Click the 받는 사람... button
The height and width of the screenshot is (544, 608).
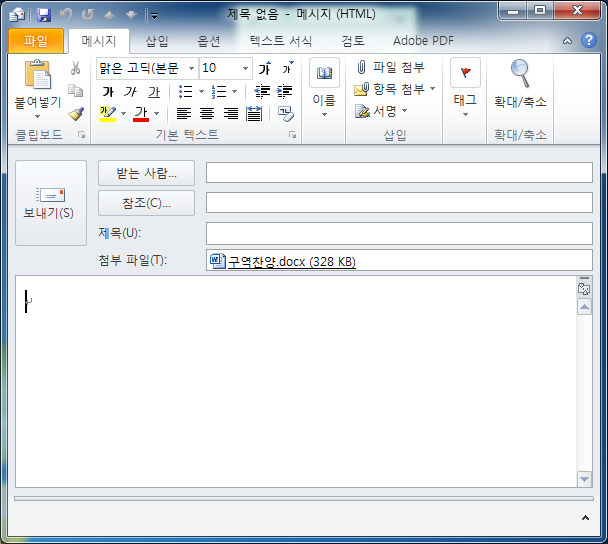point(146,173)
